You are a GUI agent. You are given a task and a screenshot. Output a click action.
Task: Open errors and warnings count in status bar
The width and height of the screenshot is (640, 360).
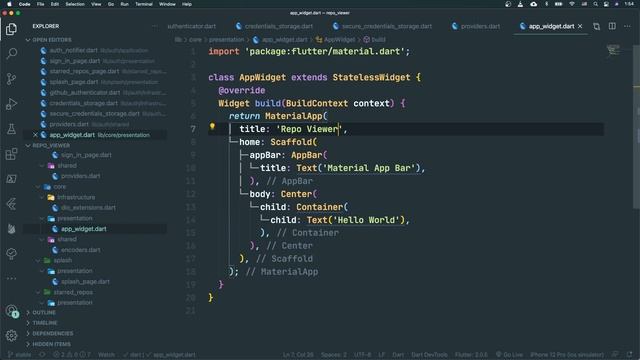pos(72,355)
